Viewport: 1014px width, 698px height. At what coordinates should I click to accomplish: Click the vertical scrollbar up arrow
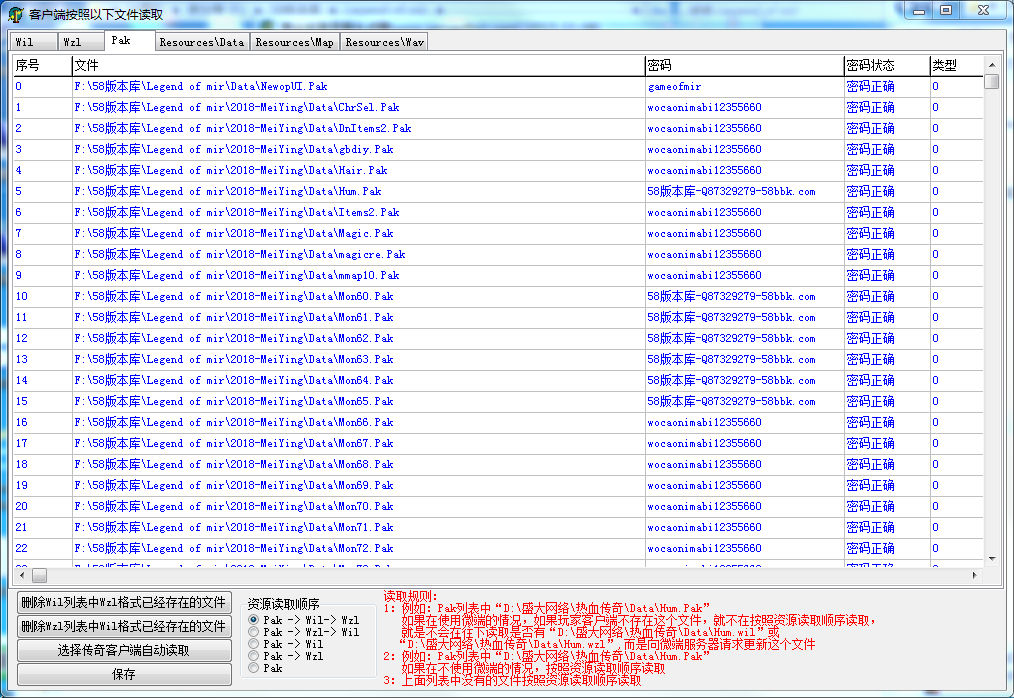[x=991, y=65]
